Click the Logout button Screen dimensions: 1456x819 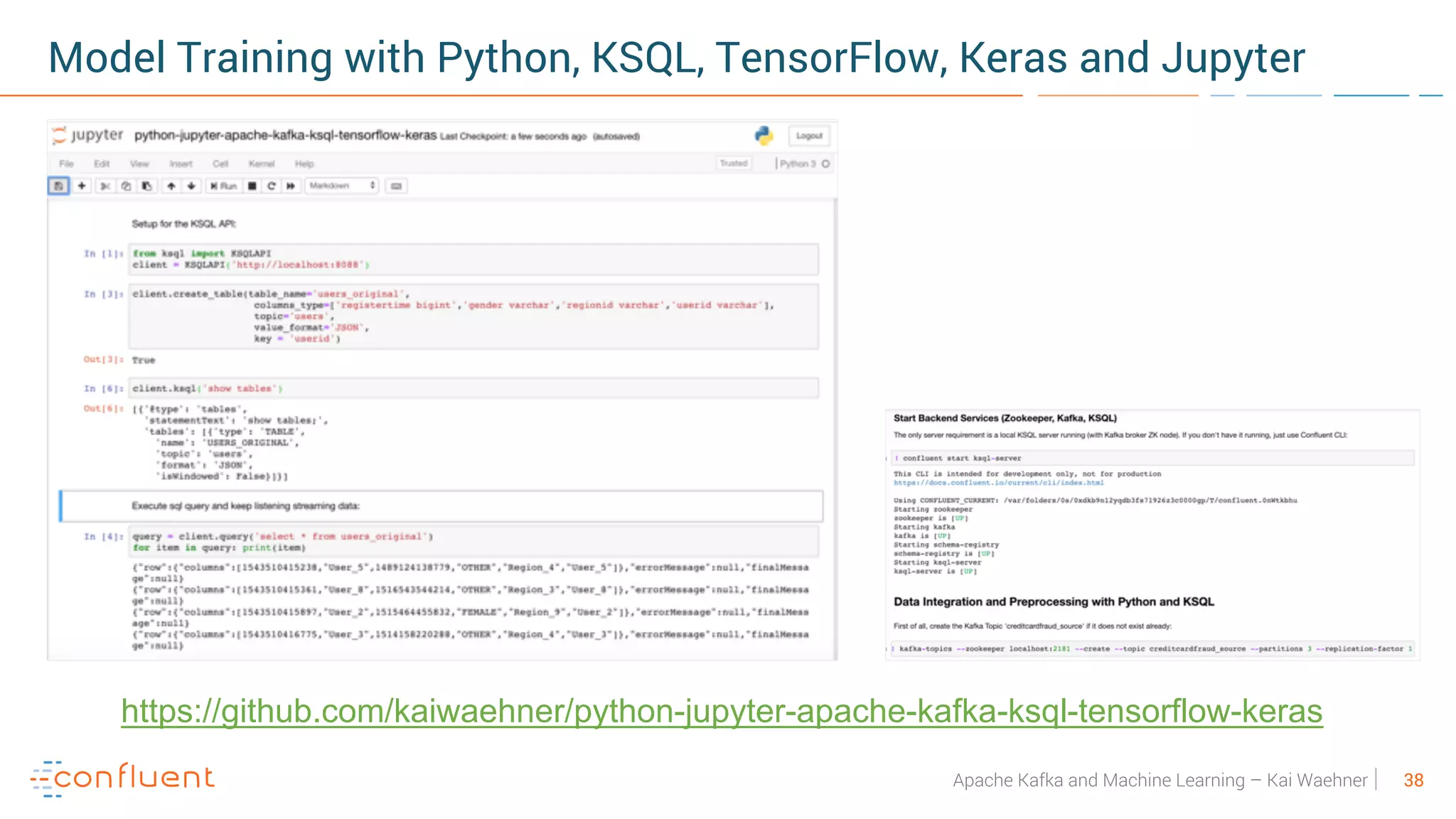(809, 136)
